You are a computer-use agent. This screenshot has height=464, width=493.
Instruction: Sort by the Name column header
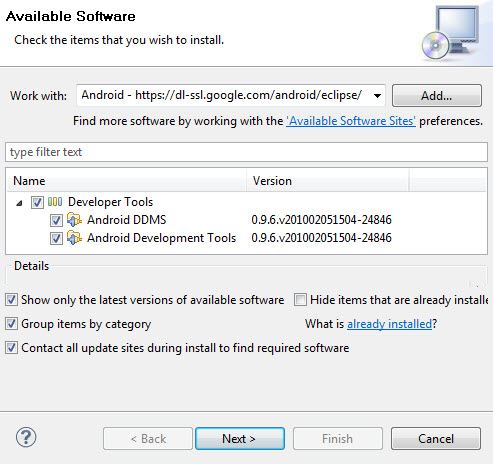pos(127,181)
